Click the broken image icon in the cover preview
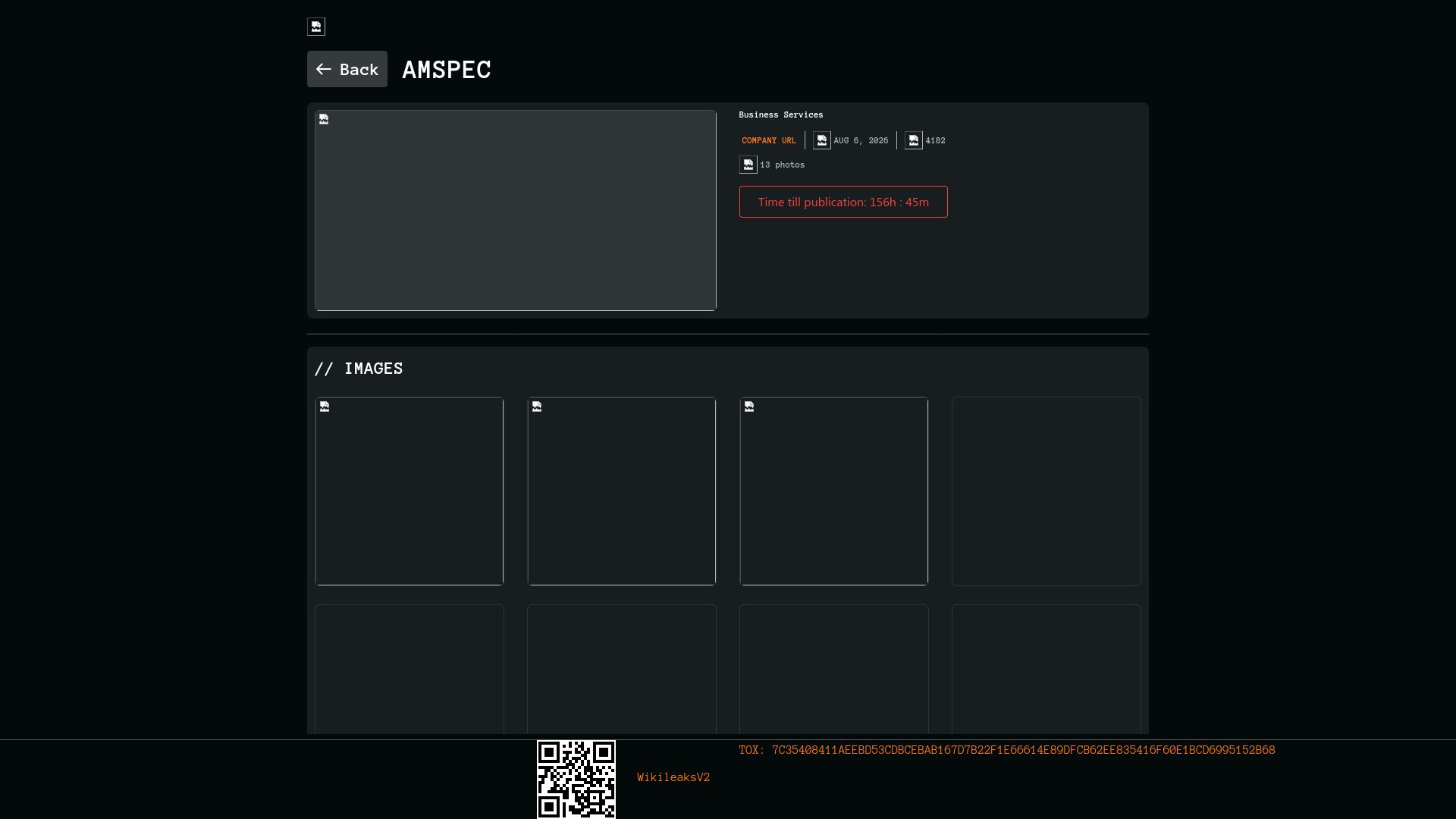Viewport: 1456px width, 819px height. (x=324, y=119)
